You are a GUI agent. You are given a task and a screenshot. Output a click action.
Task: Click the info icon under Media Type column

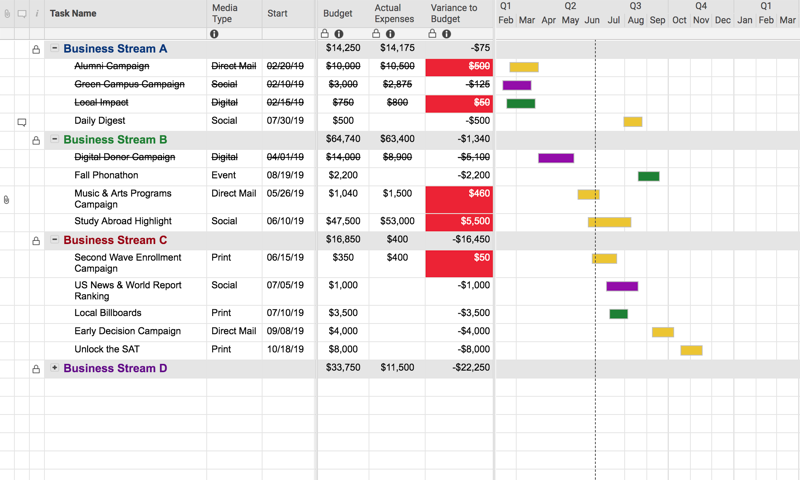[x=215, y=34]
